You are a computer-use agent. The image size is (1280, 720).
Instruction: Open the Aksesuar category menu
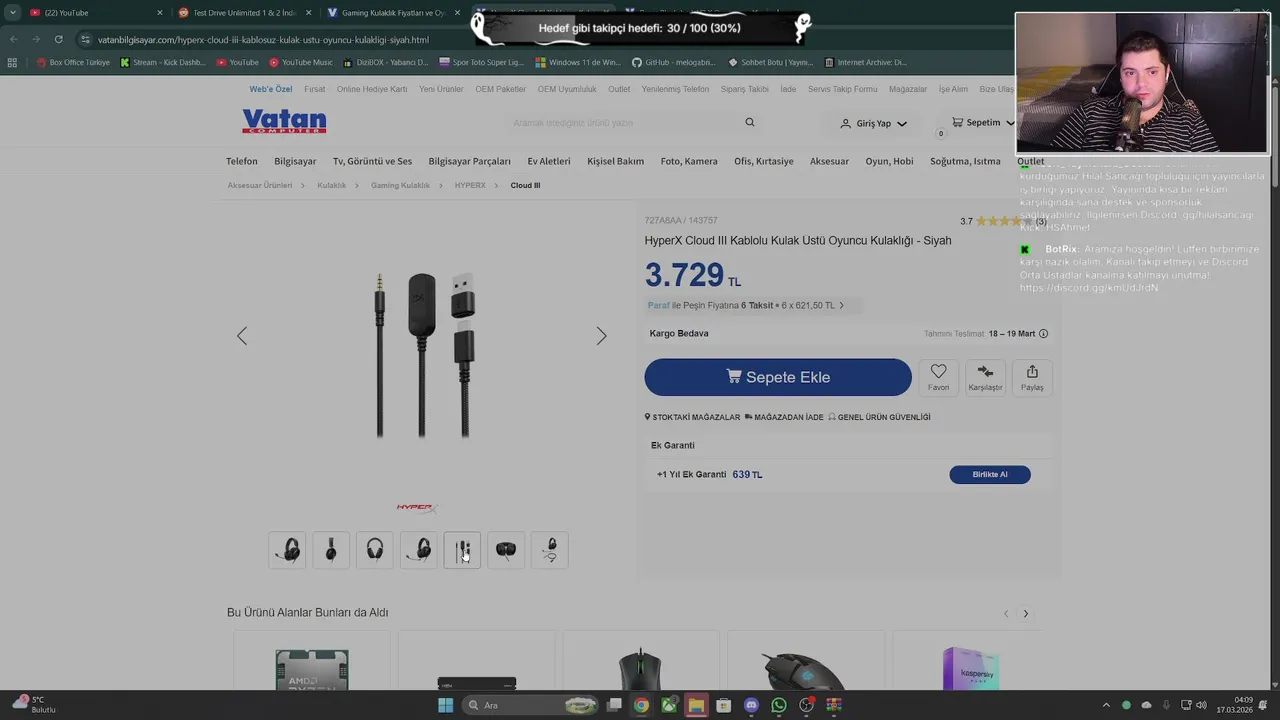pyautogui.click(x=829, y=161)
